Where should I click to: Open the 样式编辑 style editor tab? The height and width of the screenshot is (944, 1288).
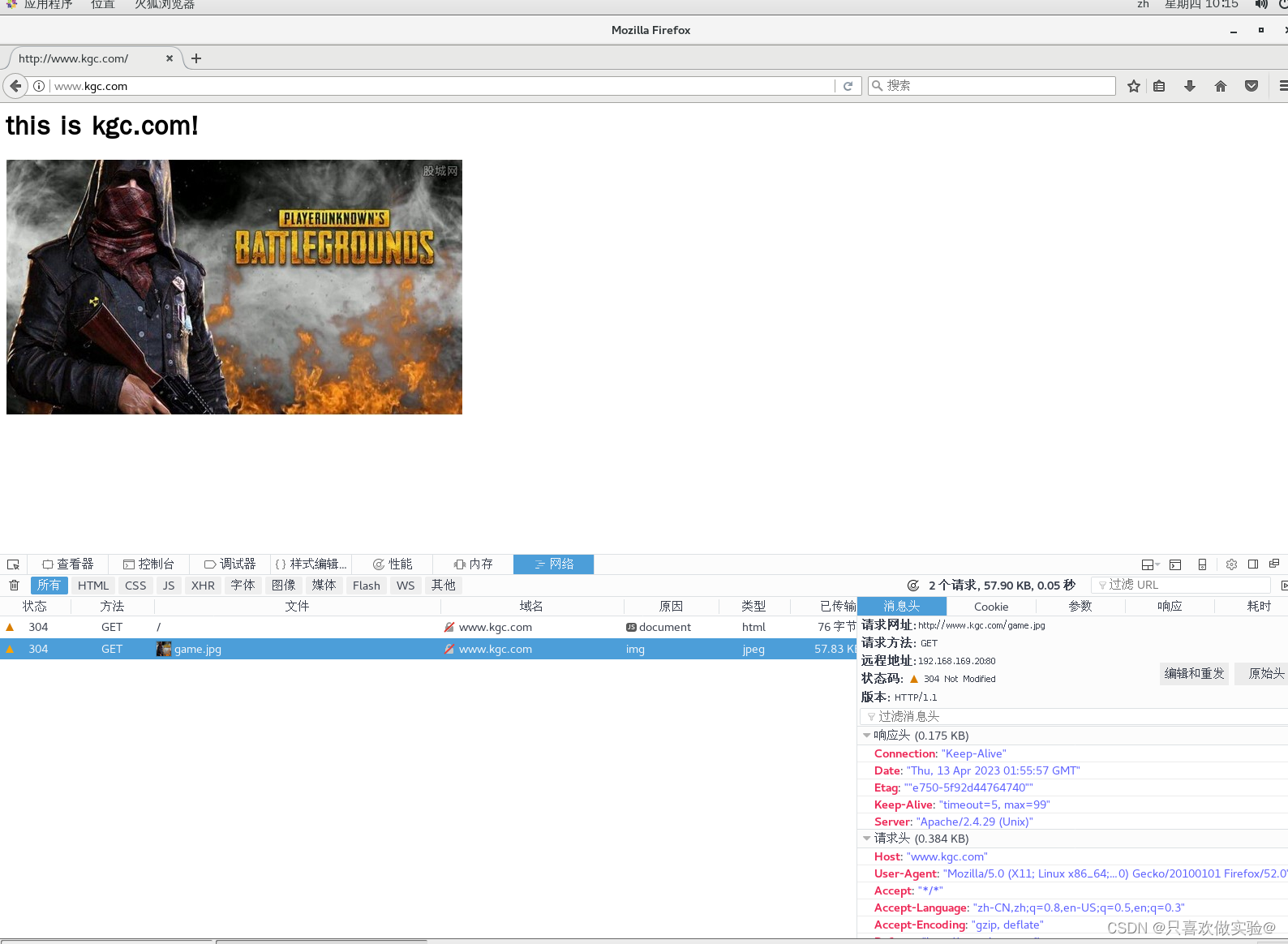311,564
